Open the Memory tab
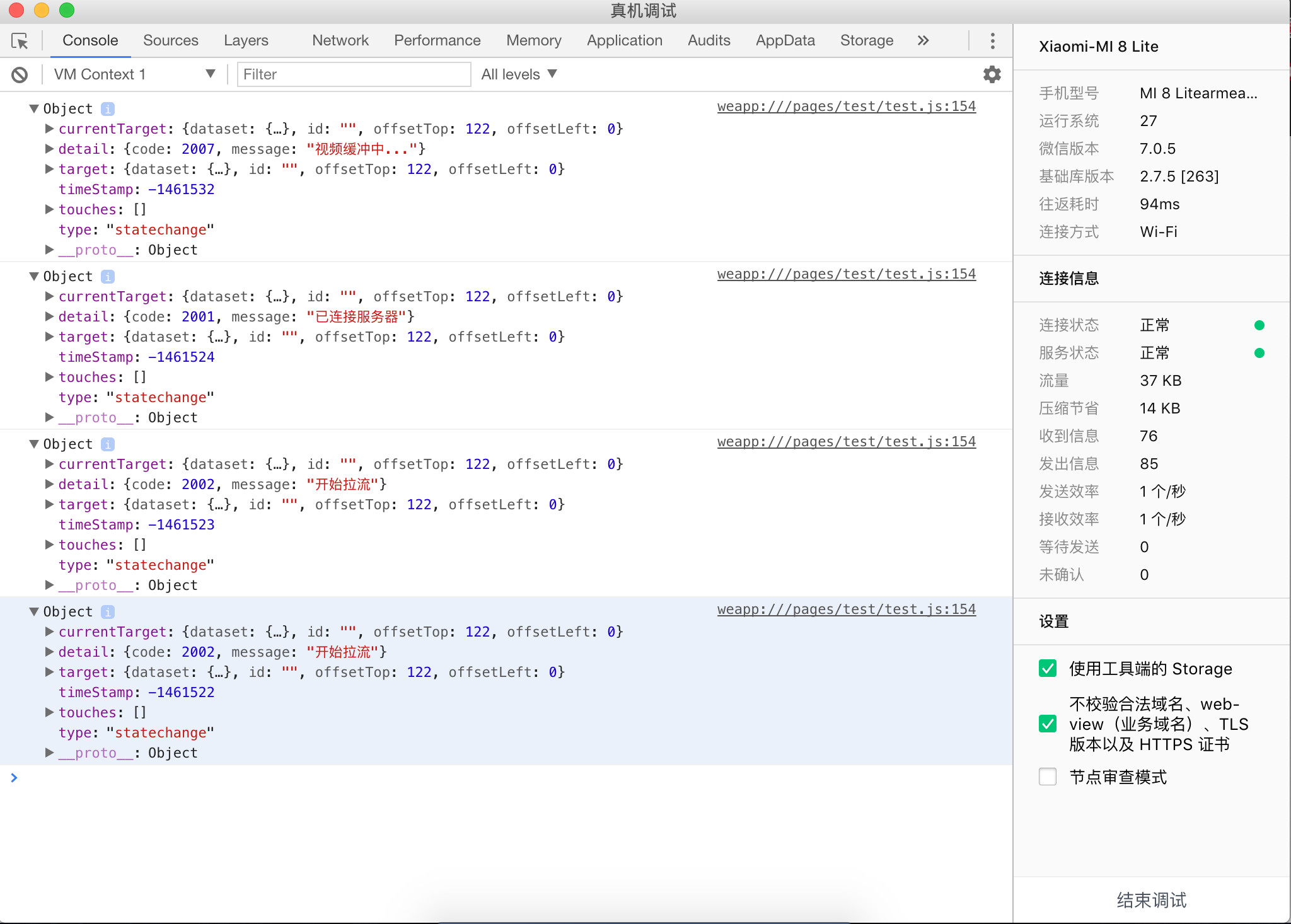This screenshot has height=924, width=1291. [534, 40]
